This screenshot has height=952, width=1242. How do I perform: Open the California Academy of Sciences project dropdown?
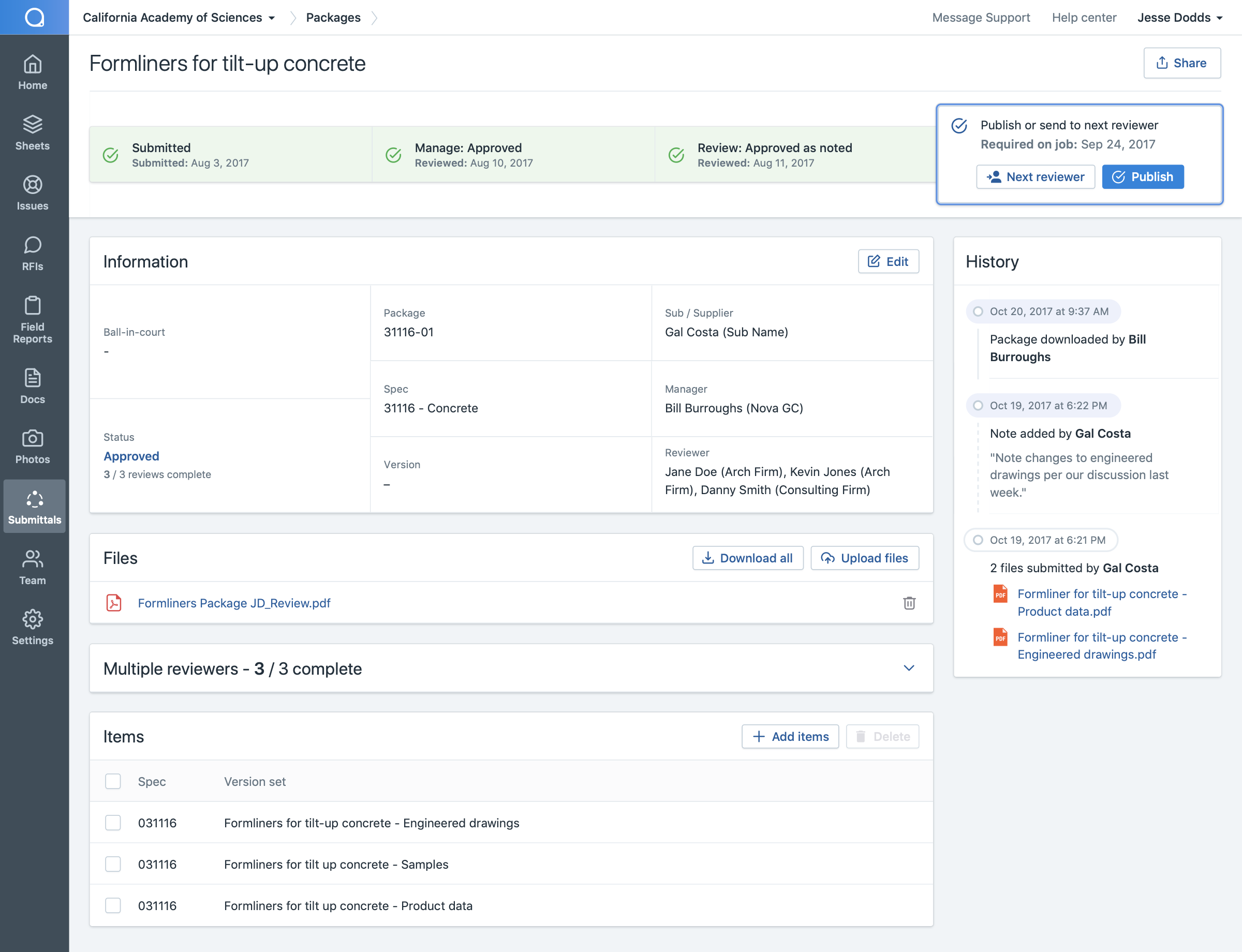tap(179, 18)
